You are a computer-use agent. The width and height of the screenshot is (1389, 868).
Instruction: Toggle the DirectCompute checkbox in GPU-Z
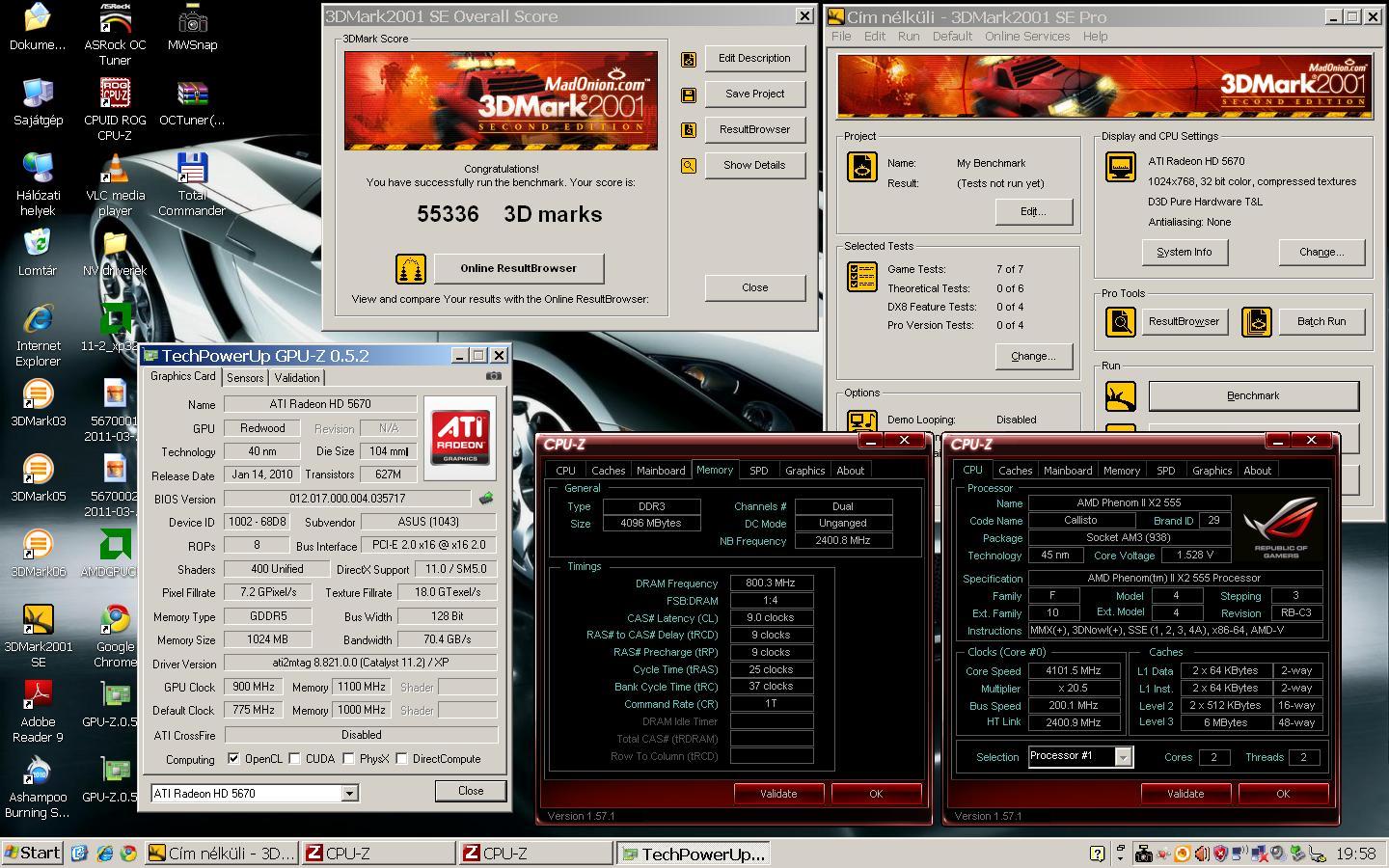click(401, 759)
